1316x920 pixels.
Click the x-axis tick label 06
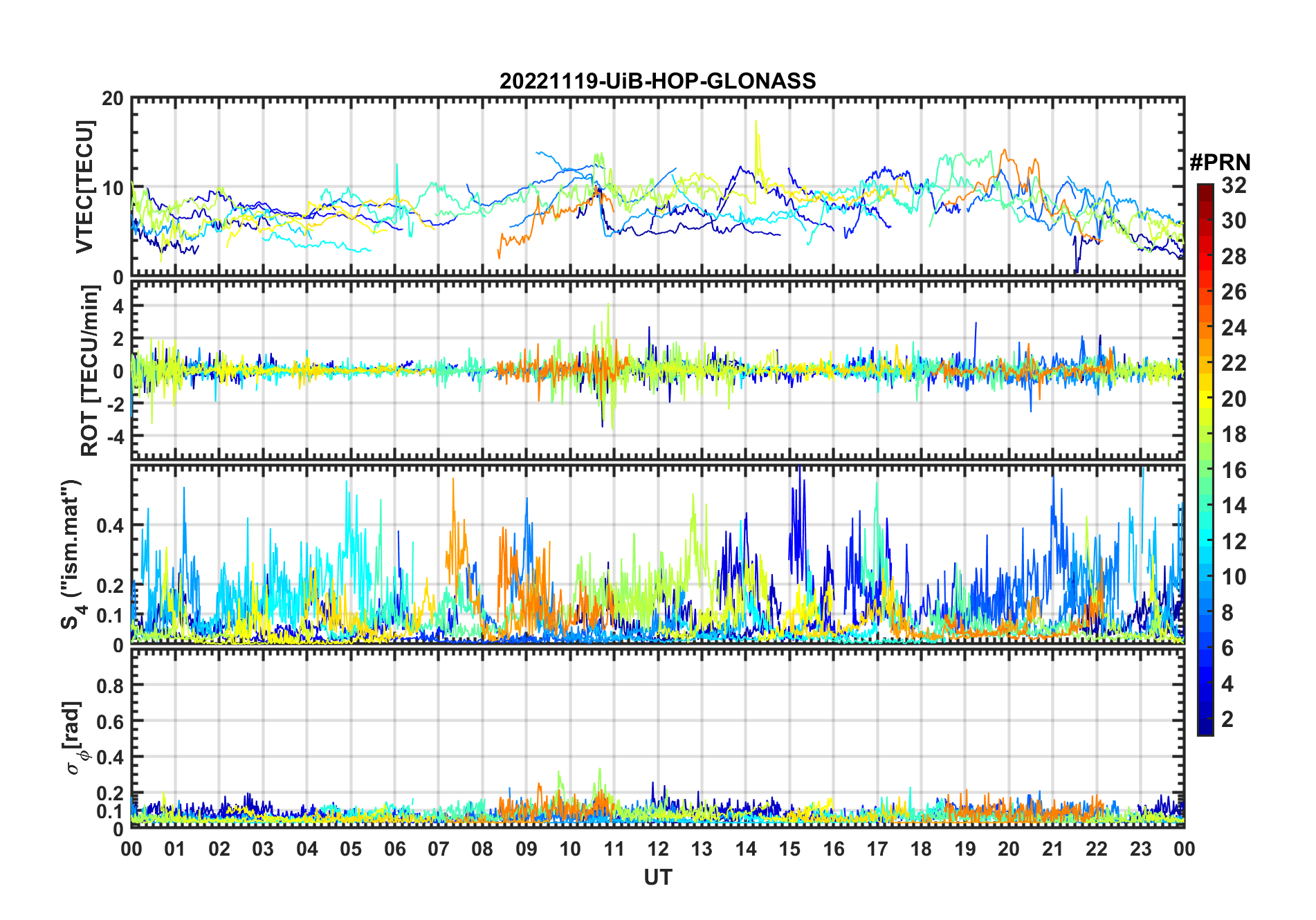coord(395,849)
